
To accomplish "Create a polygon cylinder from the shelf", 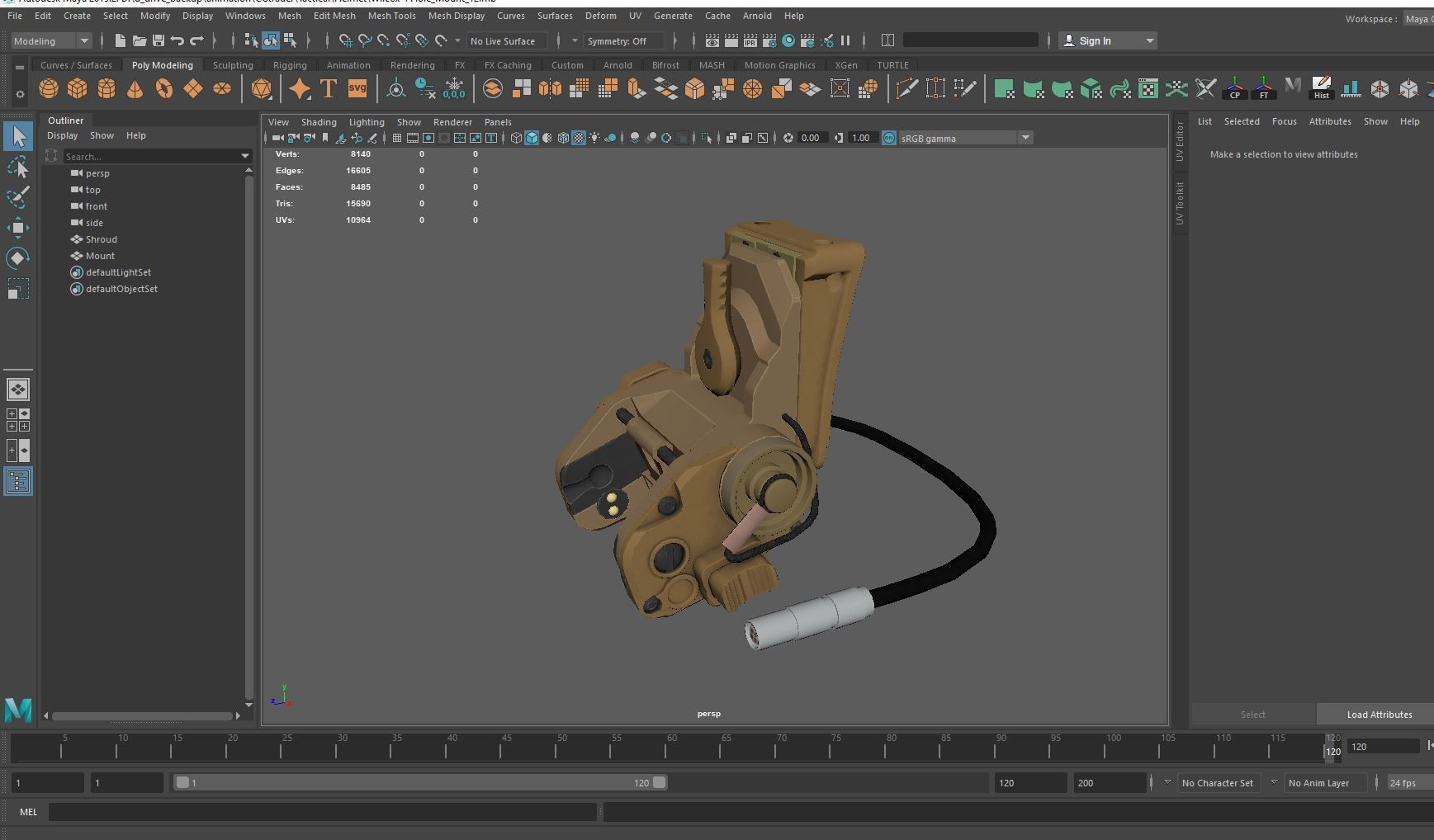I will [x=106, y=88].
